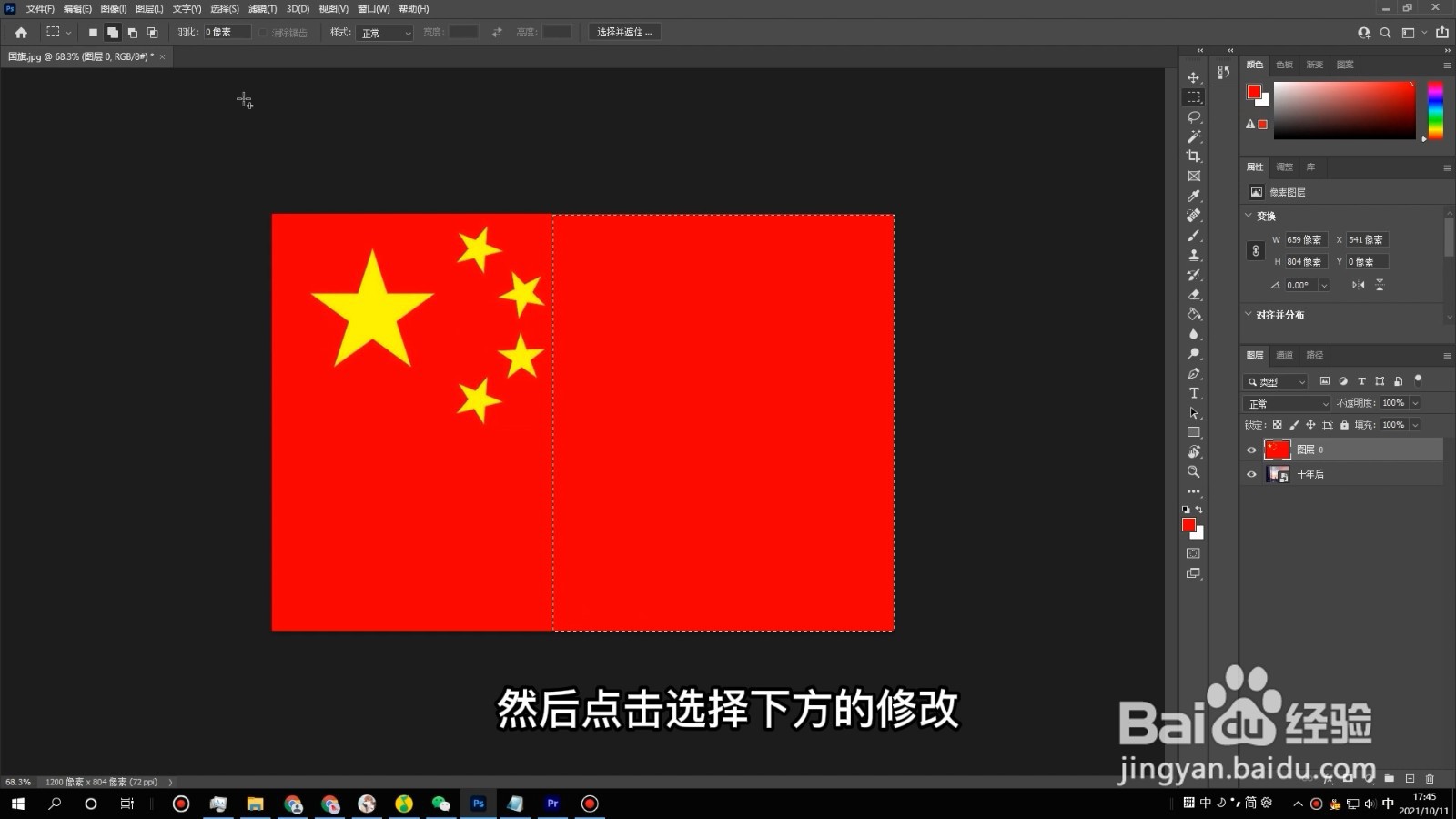The width and height of the screenshot is (1456, 819).
Task: Flip horizontally in Properties panel
Action: coord(1358,285)
